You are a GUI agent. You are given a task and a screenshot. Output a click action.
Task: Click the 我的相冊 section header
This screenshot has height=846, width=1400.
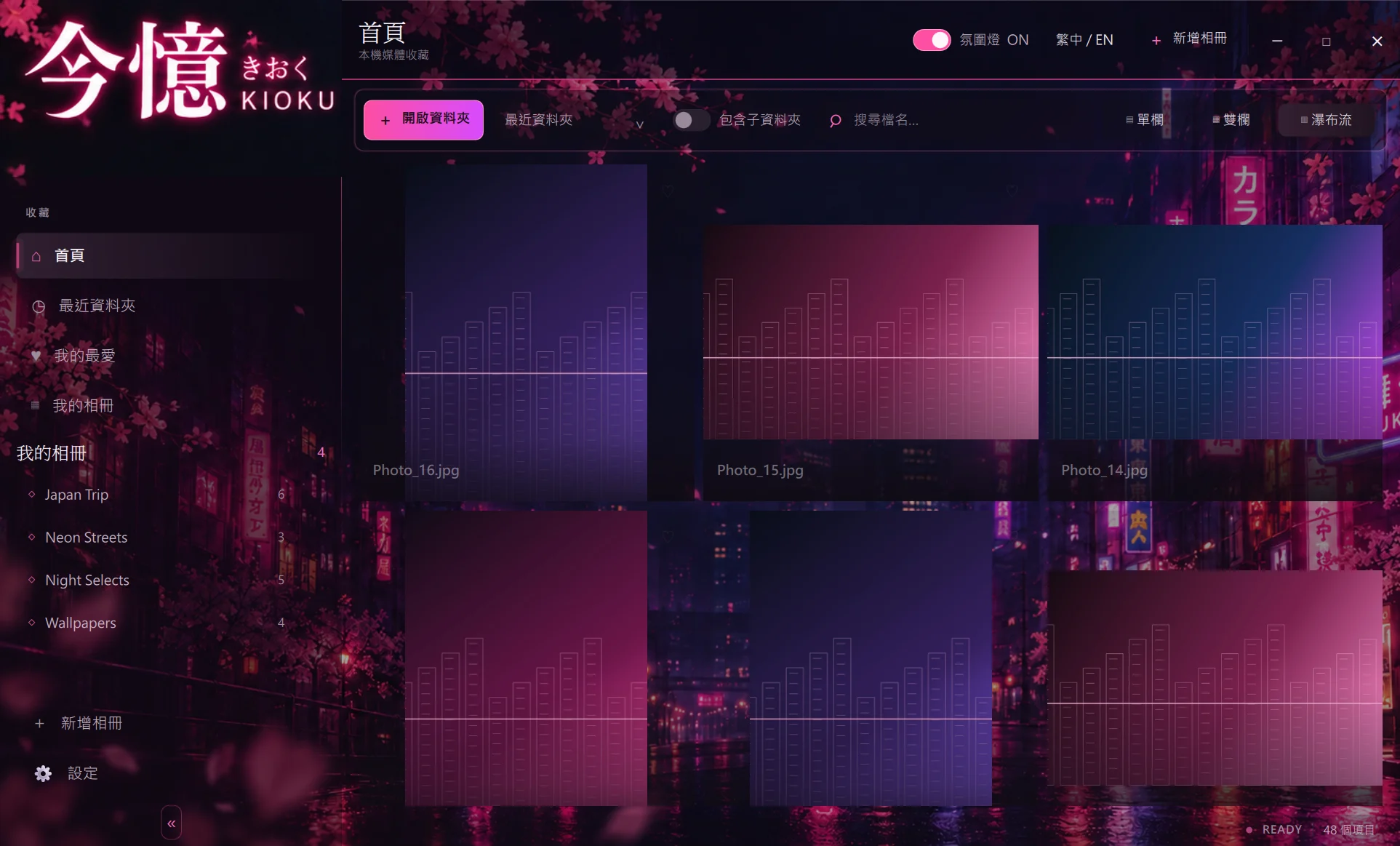[x=52, y=452]
